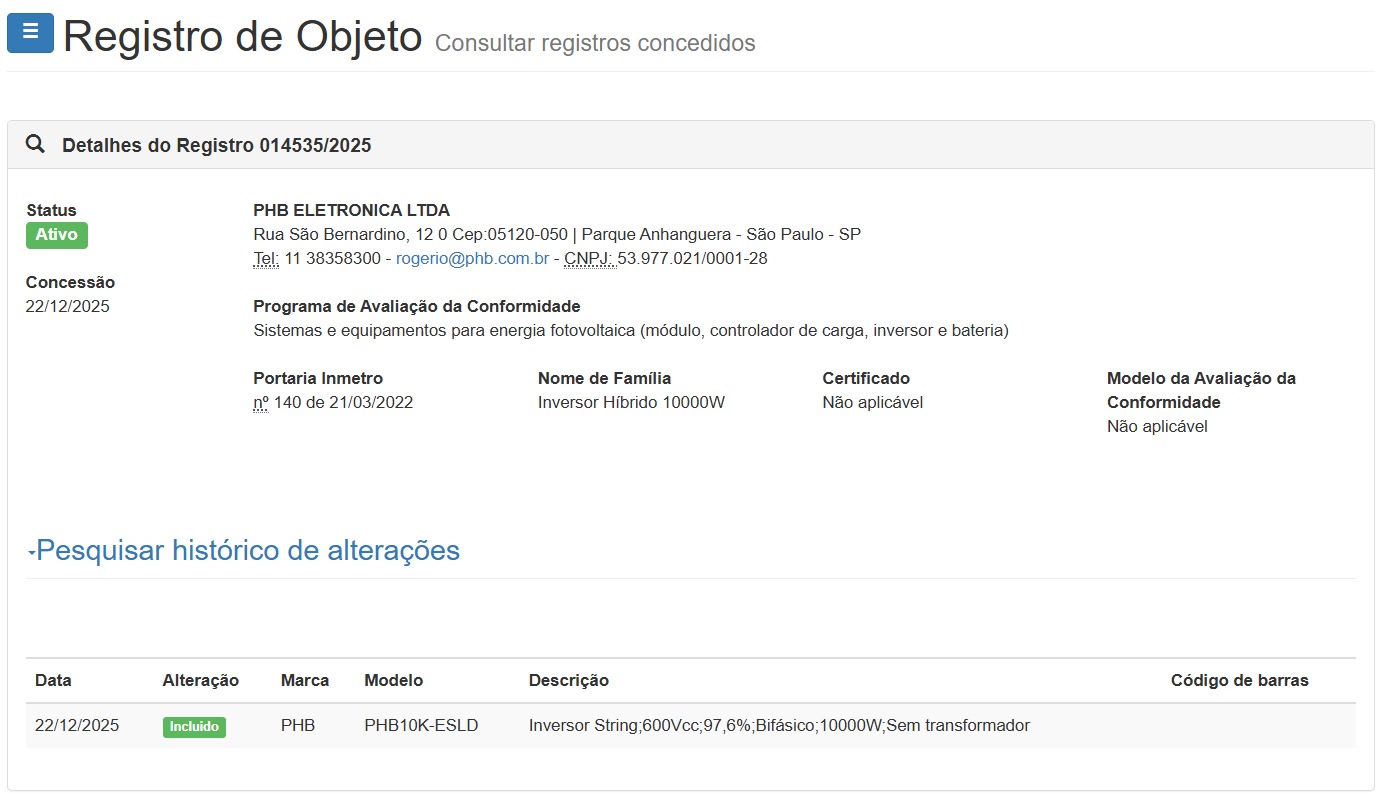Click the Tel: abbreviation label
Image resolution: width=1378 pixels, height=799 pixels.
click(266, 259)
